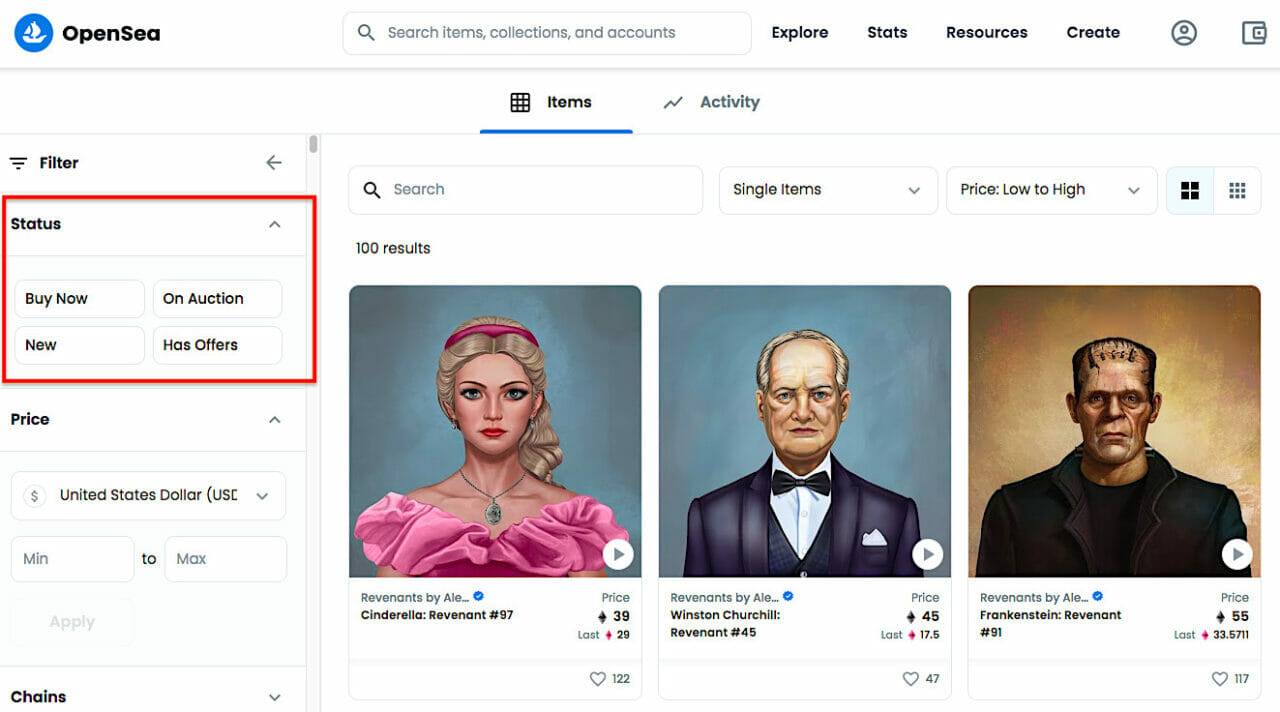Open the Single Items dropdown
This screenshot has width=1280, height=712.
pos(827,190)
